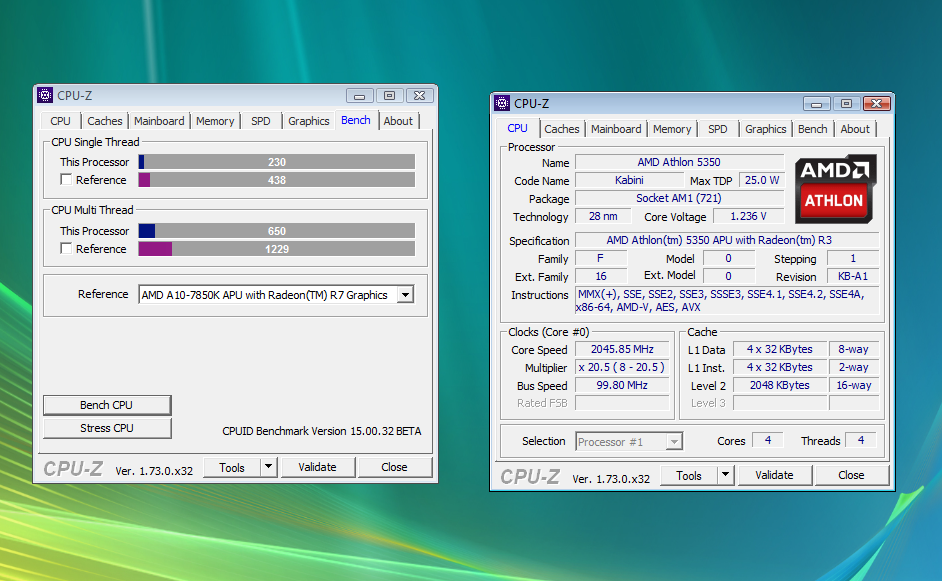Image resolution: width=942 pixels, height=581 pixels.
Task: Close right CPU-Z window with red X
Action: [x=877, y=104]
